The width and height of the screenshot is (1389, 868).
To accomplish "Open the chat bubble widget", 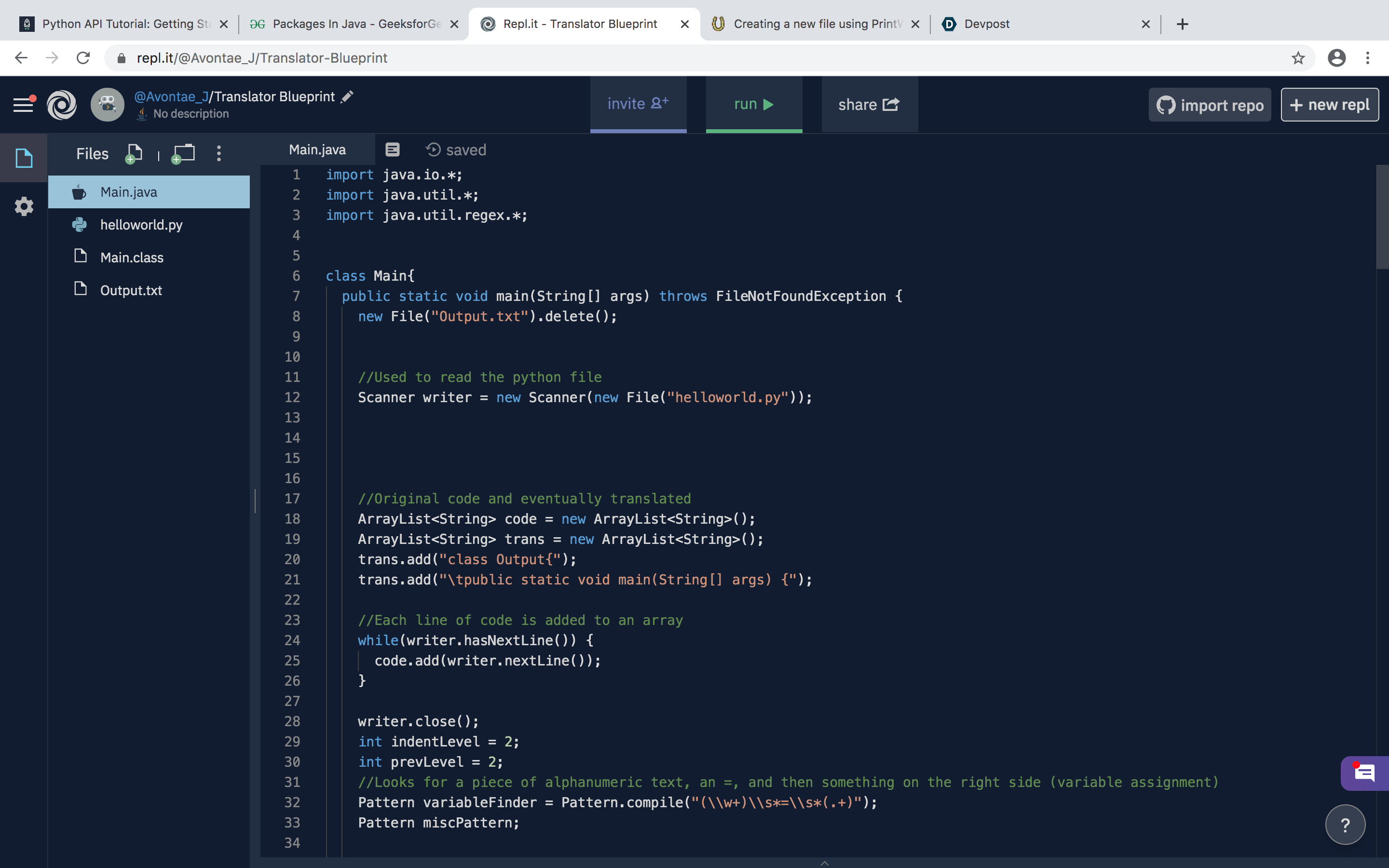I will pos(1364,773).
